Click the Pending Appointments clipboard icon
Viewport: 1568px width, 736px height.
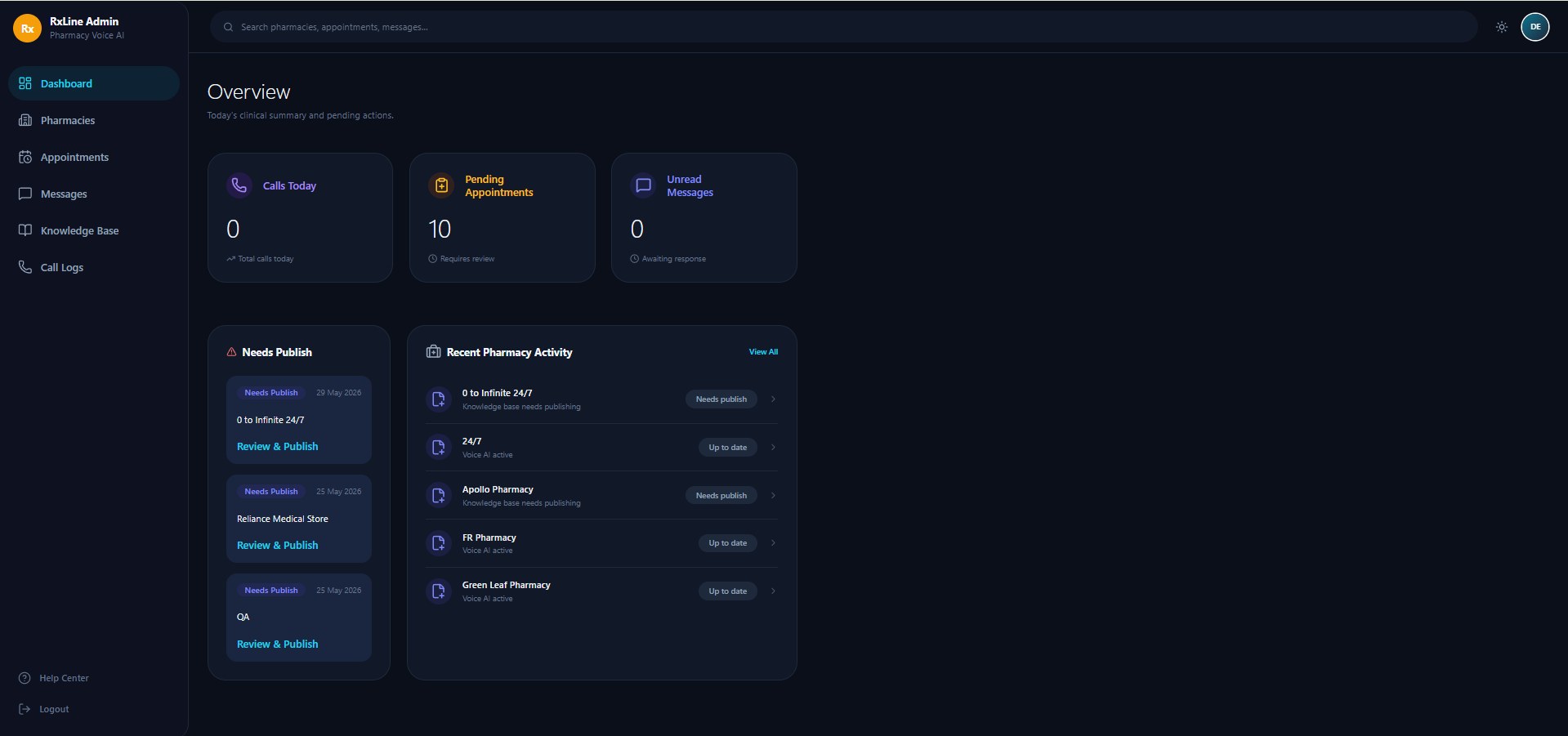441,185
